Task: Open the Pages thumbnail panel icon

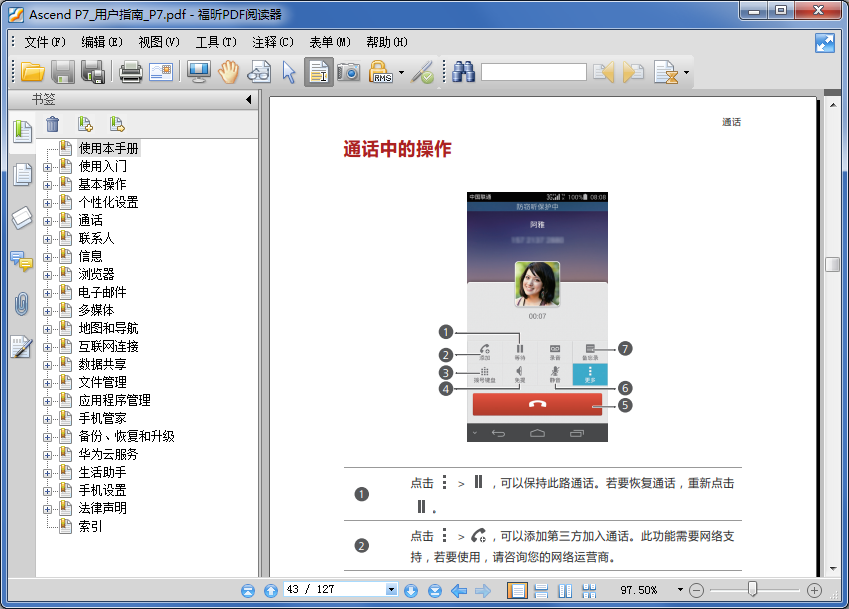Action: (22, 174)
